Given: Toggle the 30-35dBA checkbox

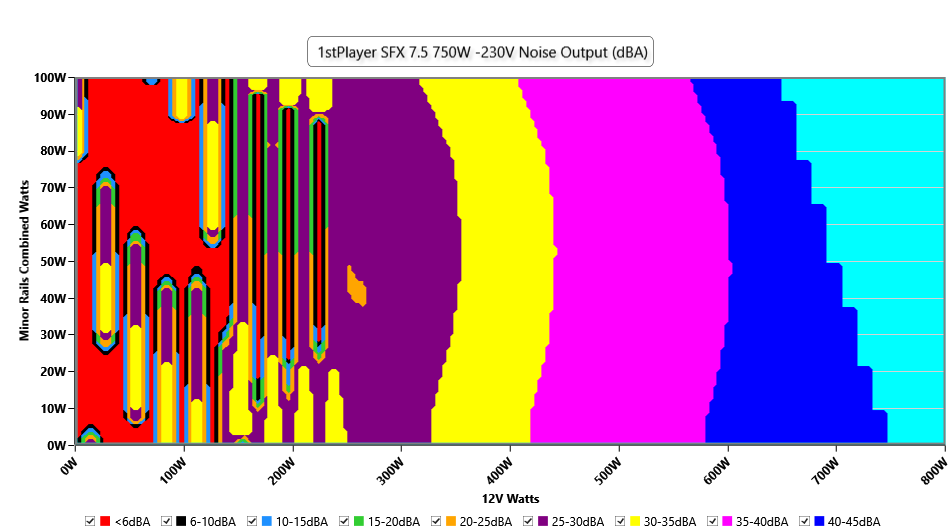Looking at the screenshot, I should pos(620,521).
